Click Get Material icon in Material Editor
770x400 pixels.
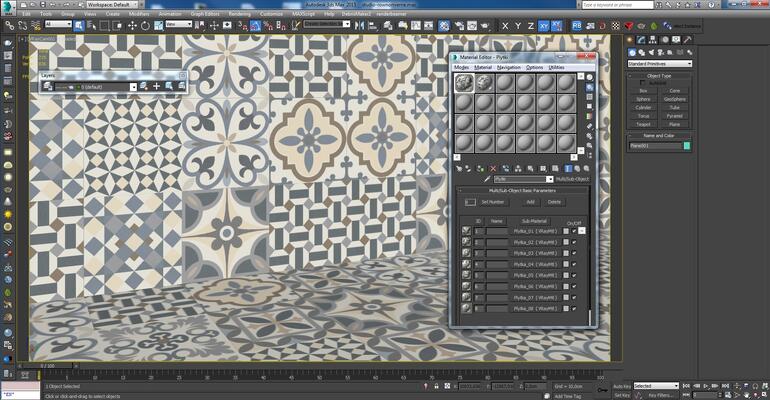pyautogui.click(x=459, y=168)
